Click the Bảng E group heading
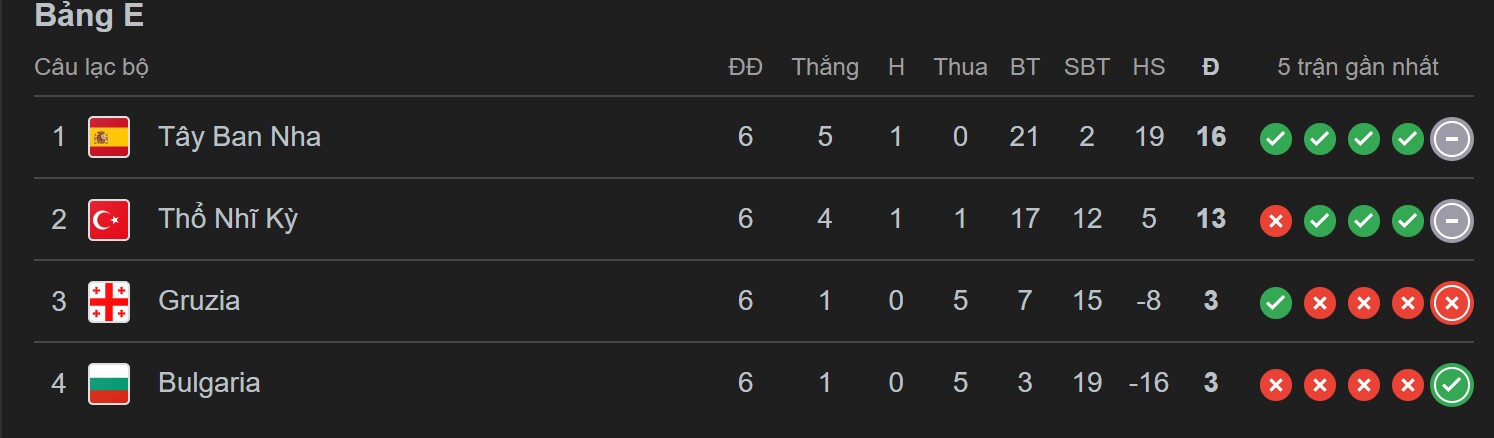The image size is (1494, 438). 89,16
